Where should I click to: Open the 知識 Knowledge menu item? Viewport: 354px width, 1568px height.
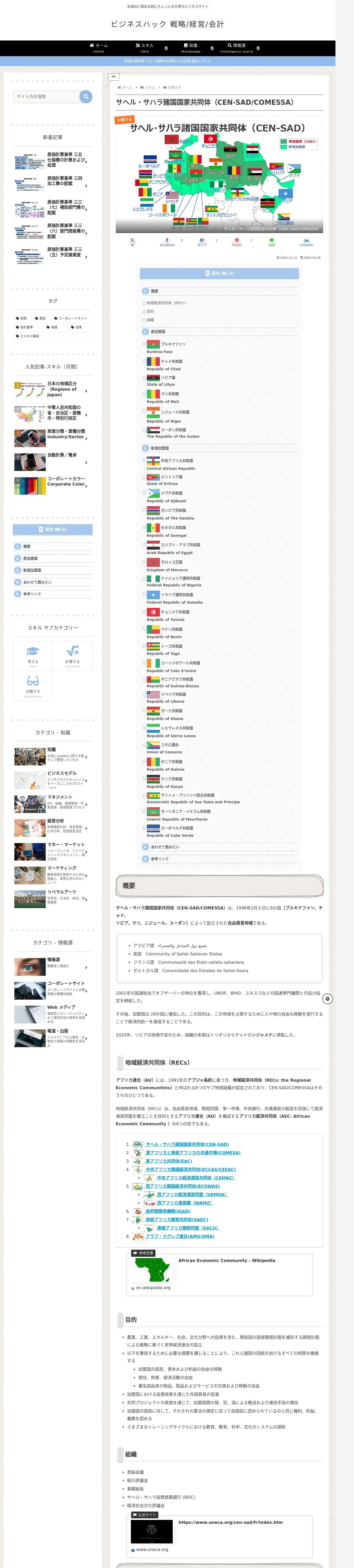tap(190, 48)
